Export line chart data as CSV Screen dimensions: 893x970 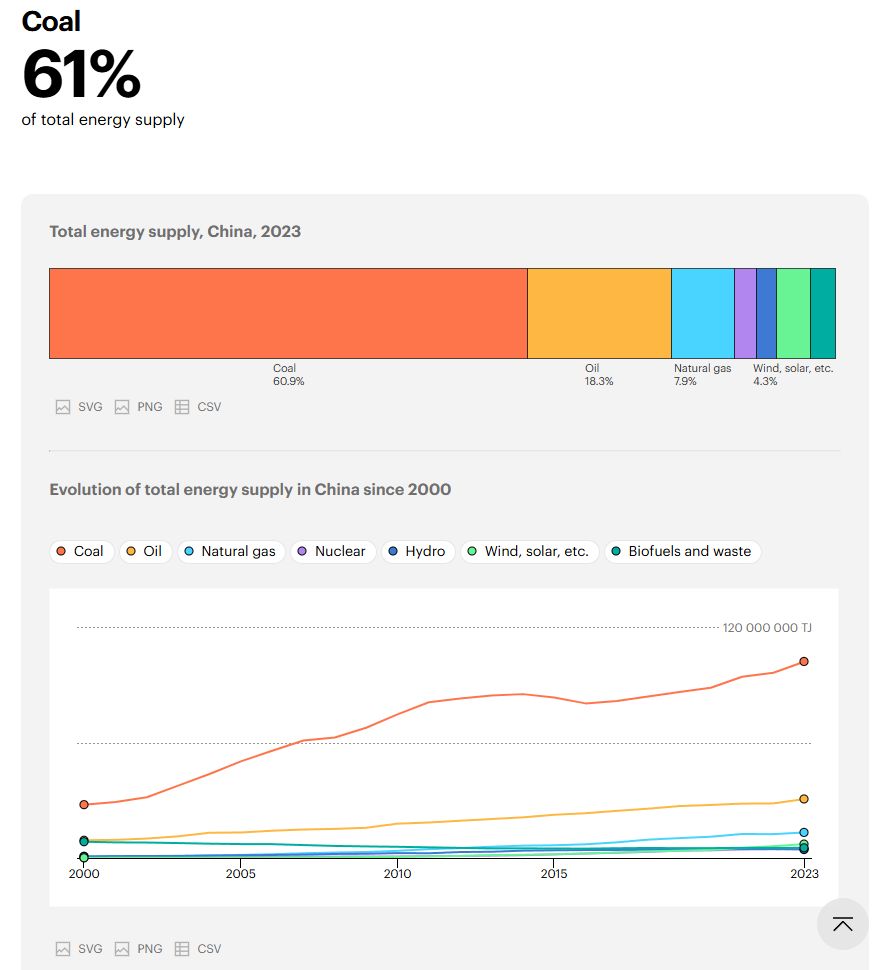pyautogui.click(x=198, y=949)
